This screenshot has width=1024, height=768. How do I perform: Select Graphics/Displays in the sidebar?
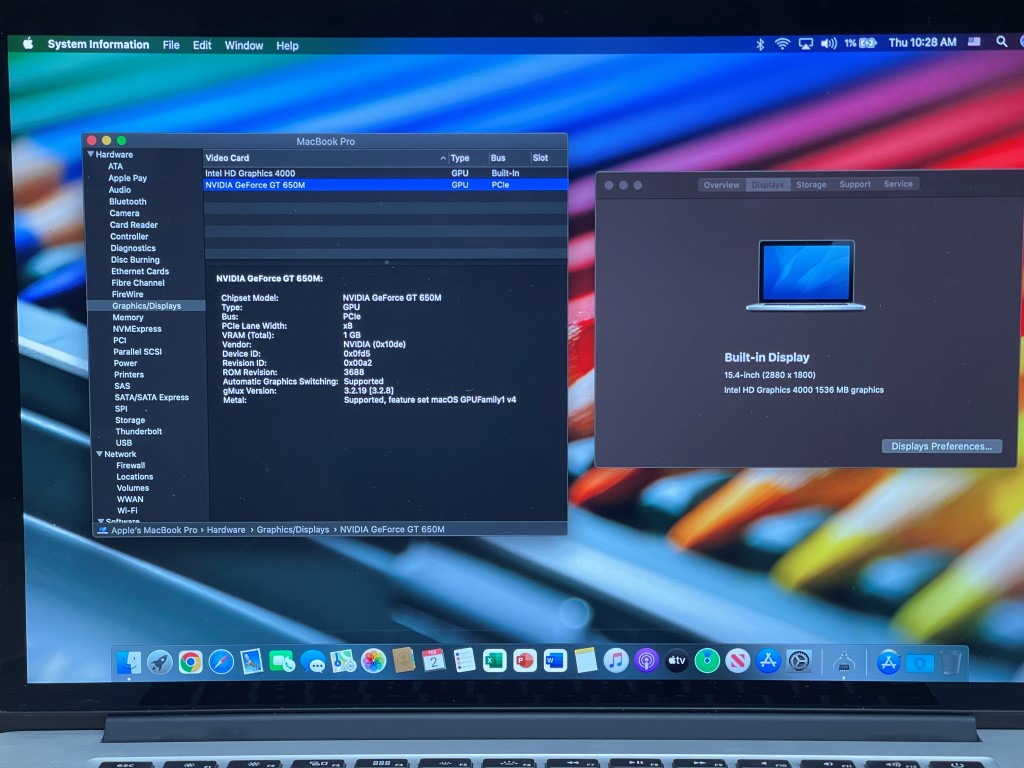146,306
